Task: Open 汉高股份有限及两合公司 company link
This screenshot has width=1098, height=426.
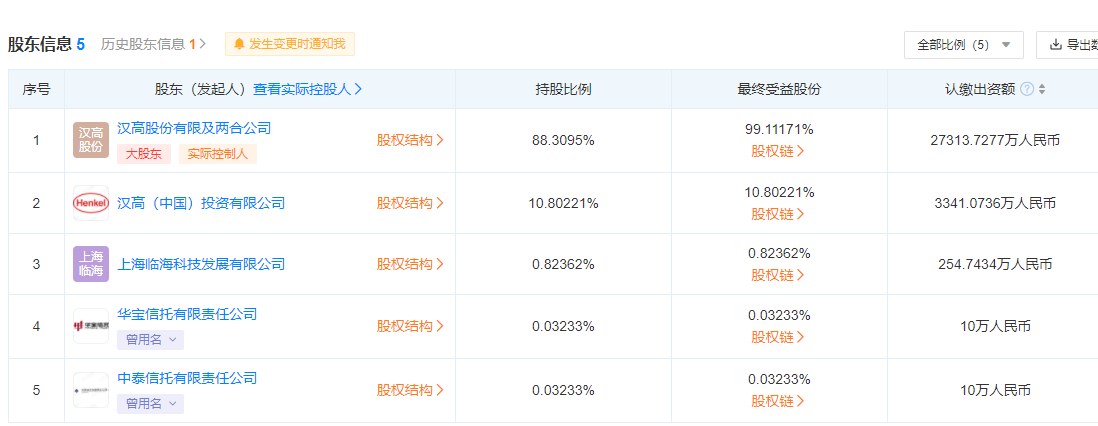Action: coord(194,128)
